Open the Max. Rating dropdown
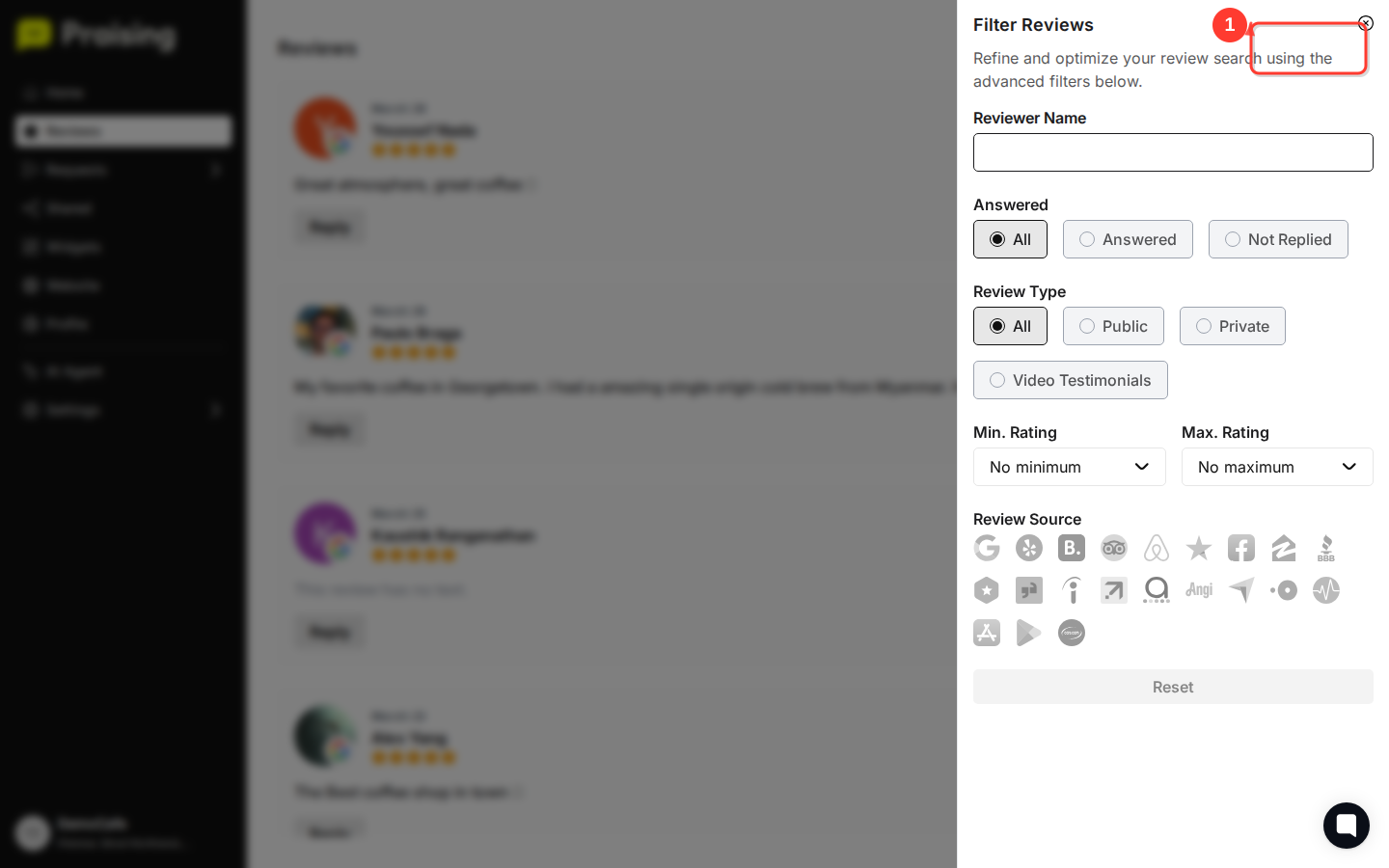1389x868 pixels. coord(1277,467)
